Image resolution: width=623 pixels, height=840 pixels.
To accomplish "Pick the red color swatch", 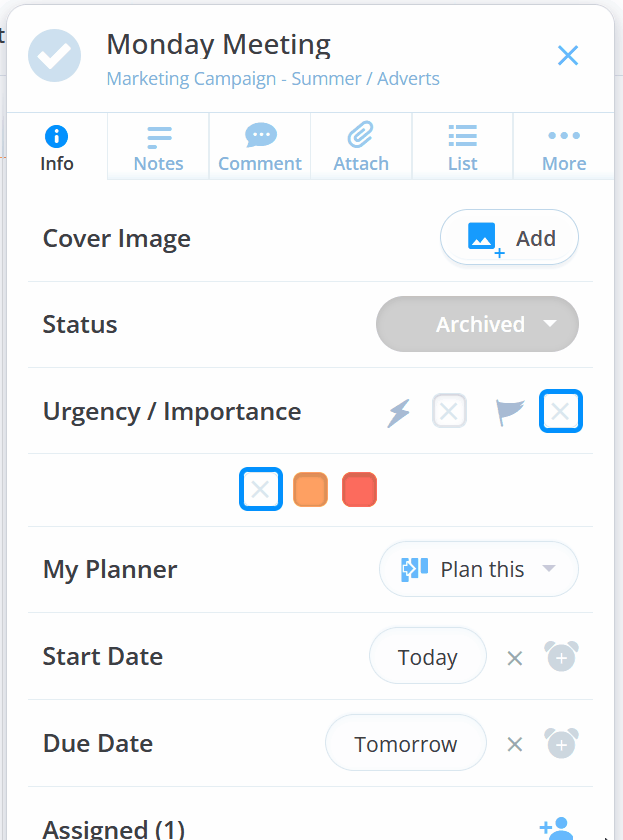I will click(359, 489).
